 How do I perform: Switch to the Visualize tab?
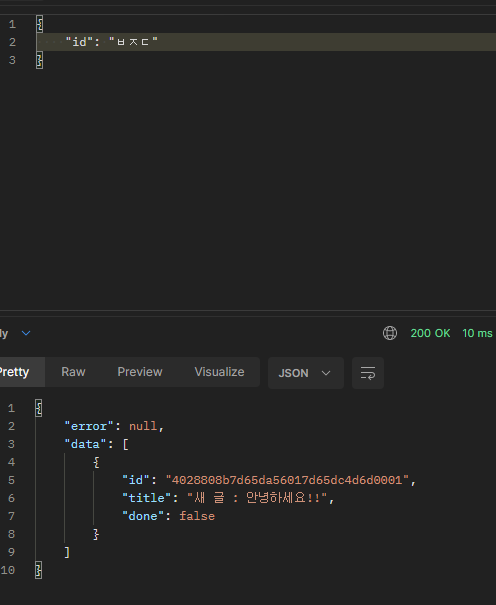219,372
